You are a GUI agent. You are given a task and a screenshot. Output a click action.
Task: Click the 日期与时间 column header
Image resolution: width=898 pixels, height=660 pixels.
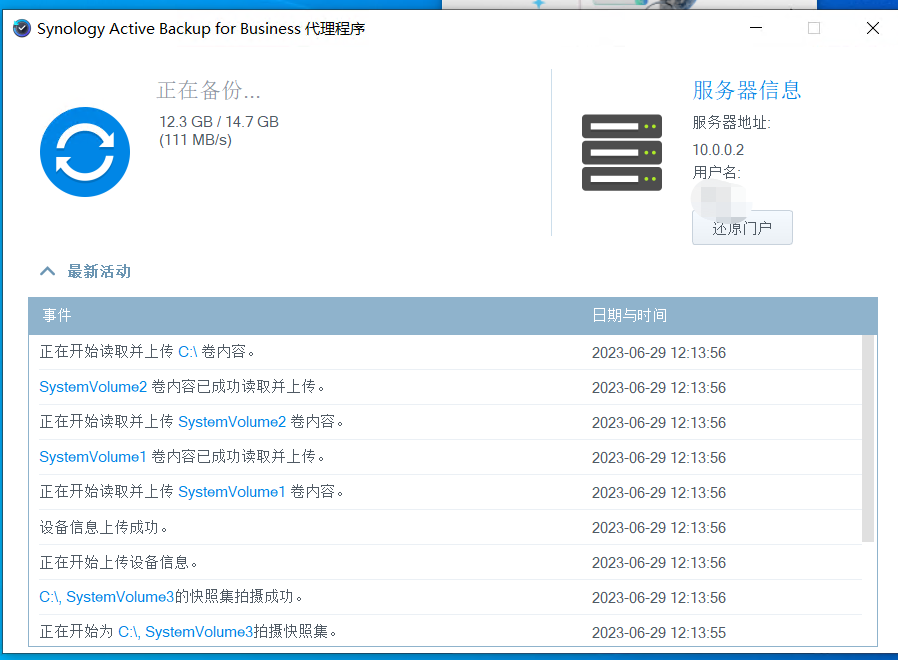[x=629, y=315]
